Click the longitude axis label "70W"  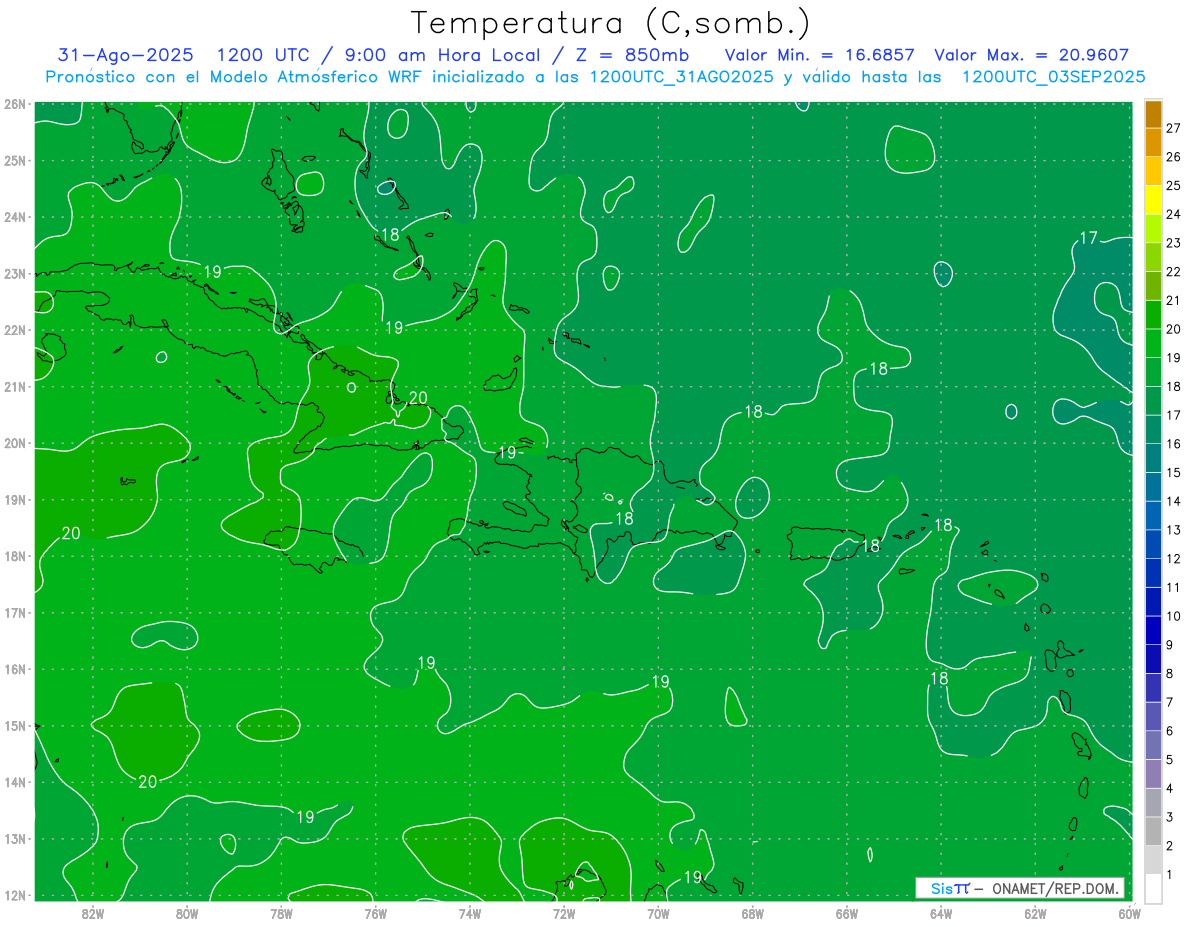pyautogui.click(x=658, y=912)
